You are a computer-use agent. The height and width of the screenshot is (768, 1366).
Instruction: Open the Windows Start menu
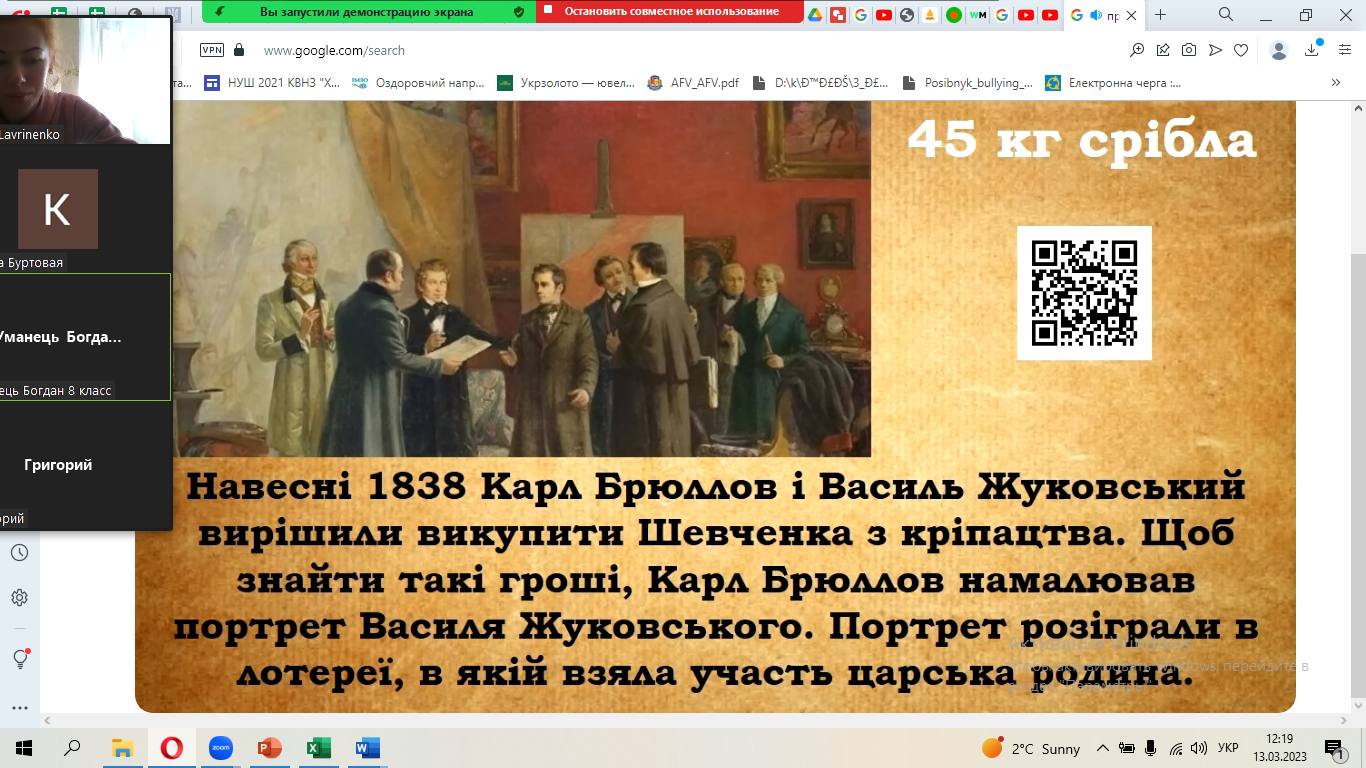[24, 748]
